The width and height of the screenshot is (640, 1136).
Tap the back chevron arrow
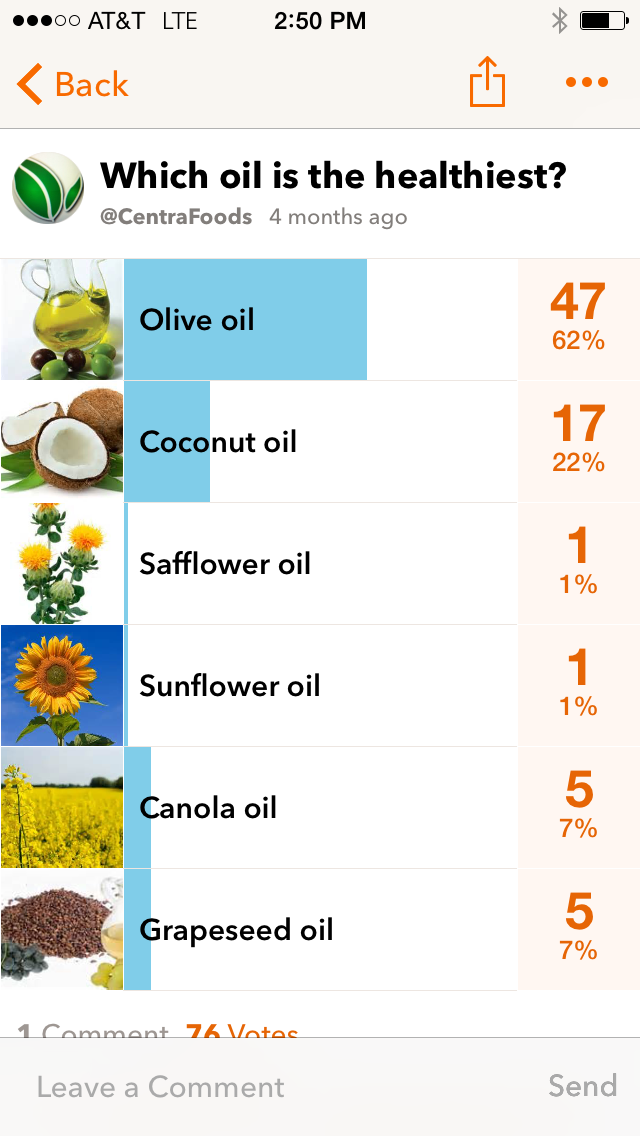coord(27,84)
